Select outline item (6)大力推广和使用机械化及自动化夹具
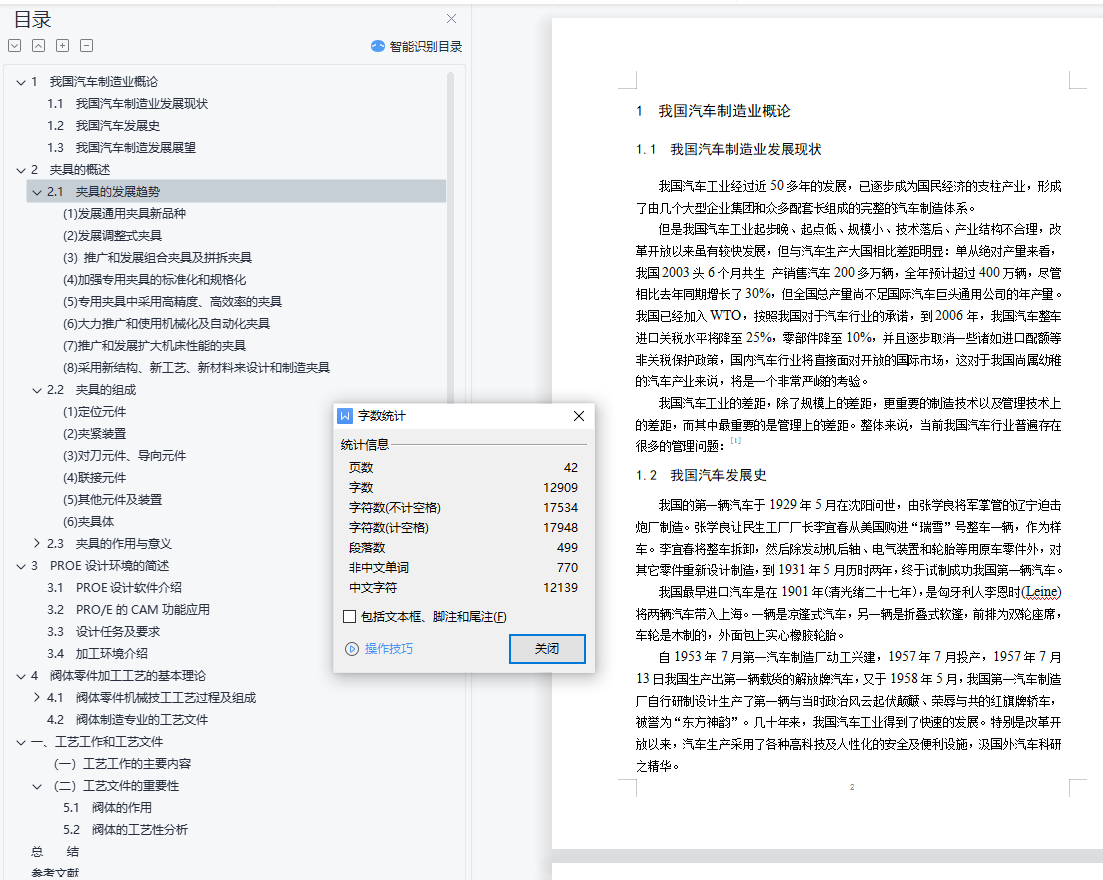1103x880 pixels. pos(166,324)
